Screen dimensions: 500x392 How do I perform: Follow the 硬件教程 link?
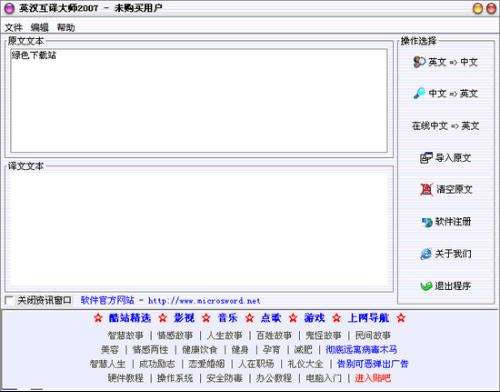(125, 378)
